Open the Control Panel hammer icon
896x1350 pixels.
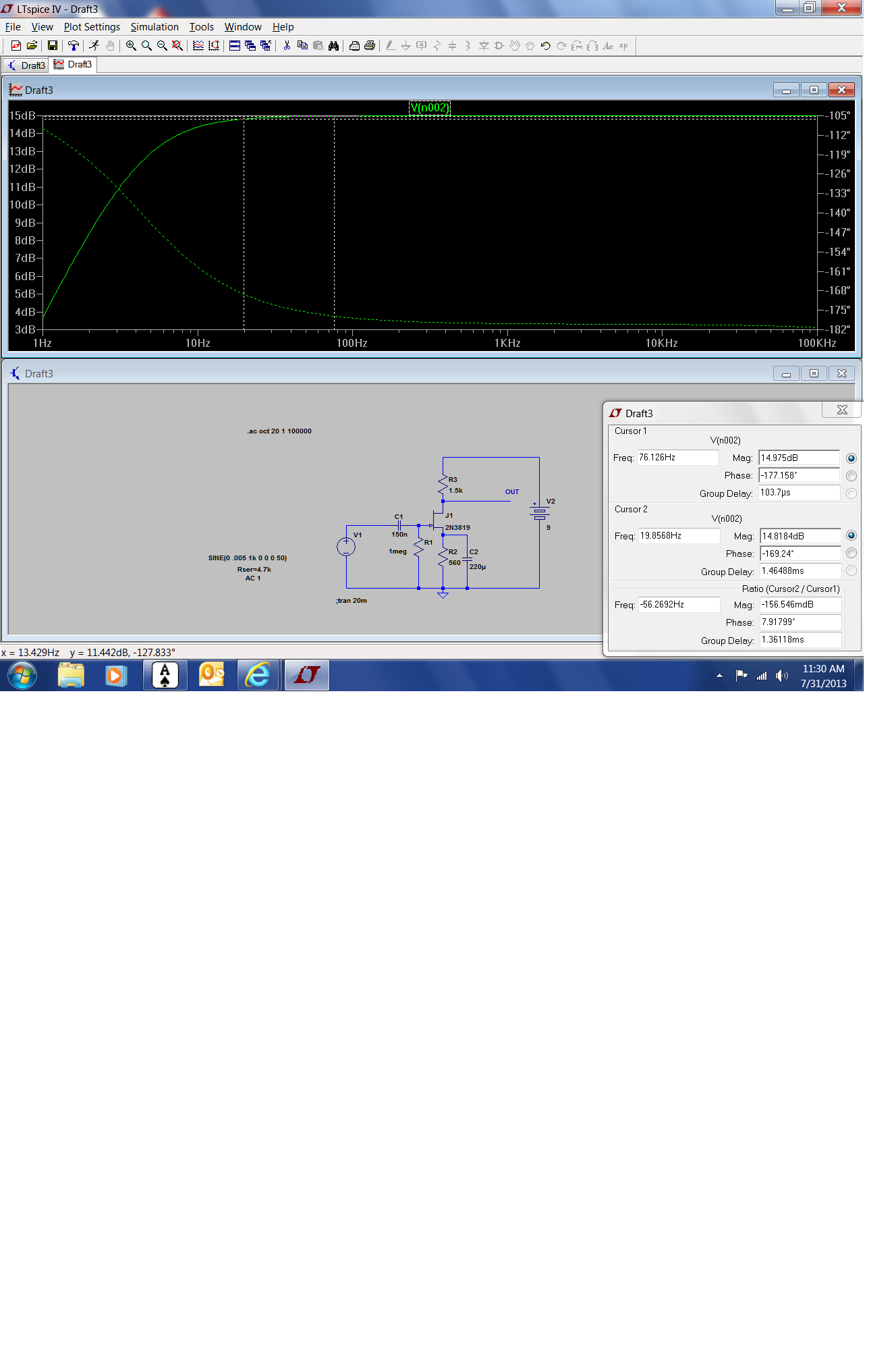pos(74,46)
